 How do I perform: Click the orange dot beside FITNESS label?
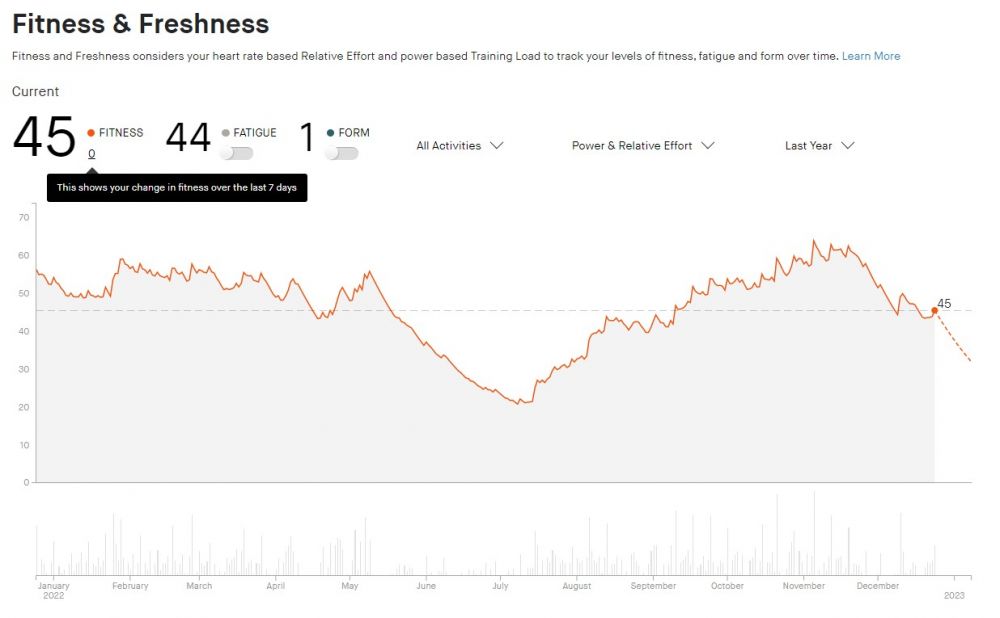pos(91,132)
